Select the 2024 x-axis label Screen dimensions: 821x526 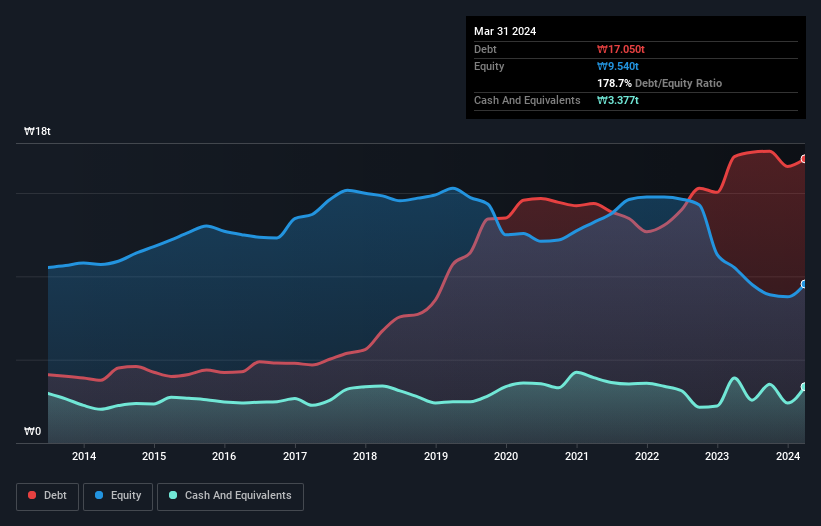click(x=787, y=456)
